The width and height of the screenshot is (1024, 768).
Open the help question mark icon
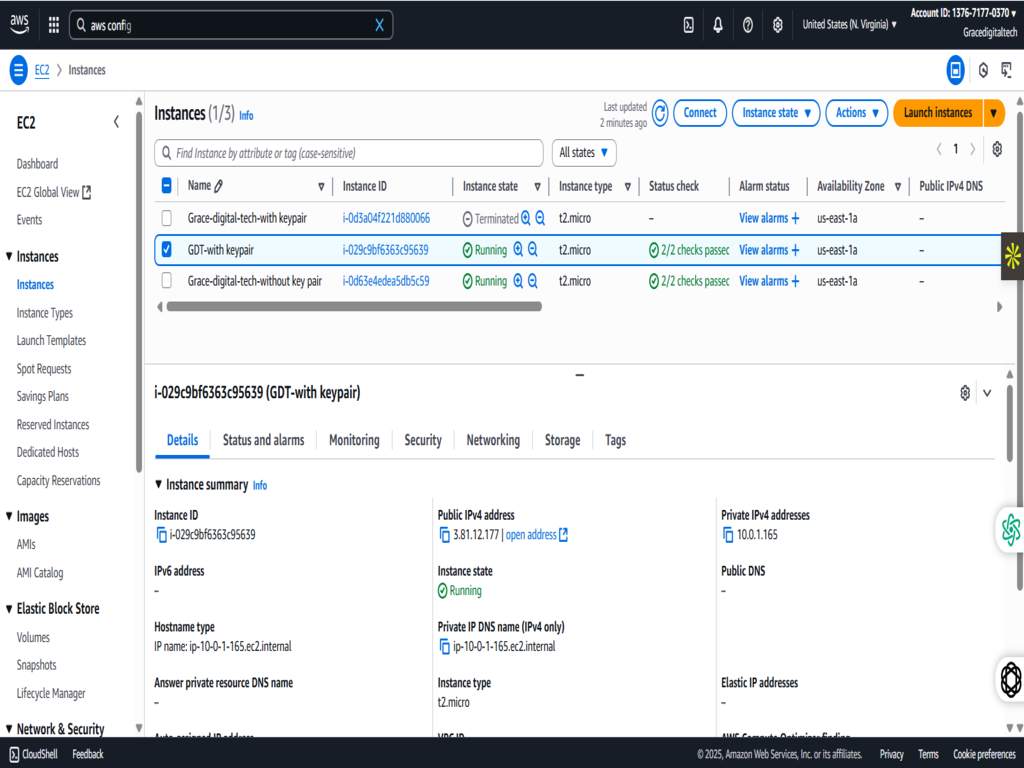[x=748, y=25]
